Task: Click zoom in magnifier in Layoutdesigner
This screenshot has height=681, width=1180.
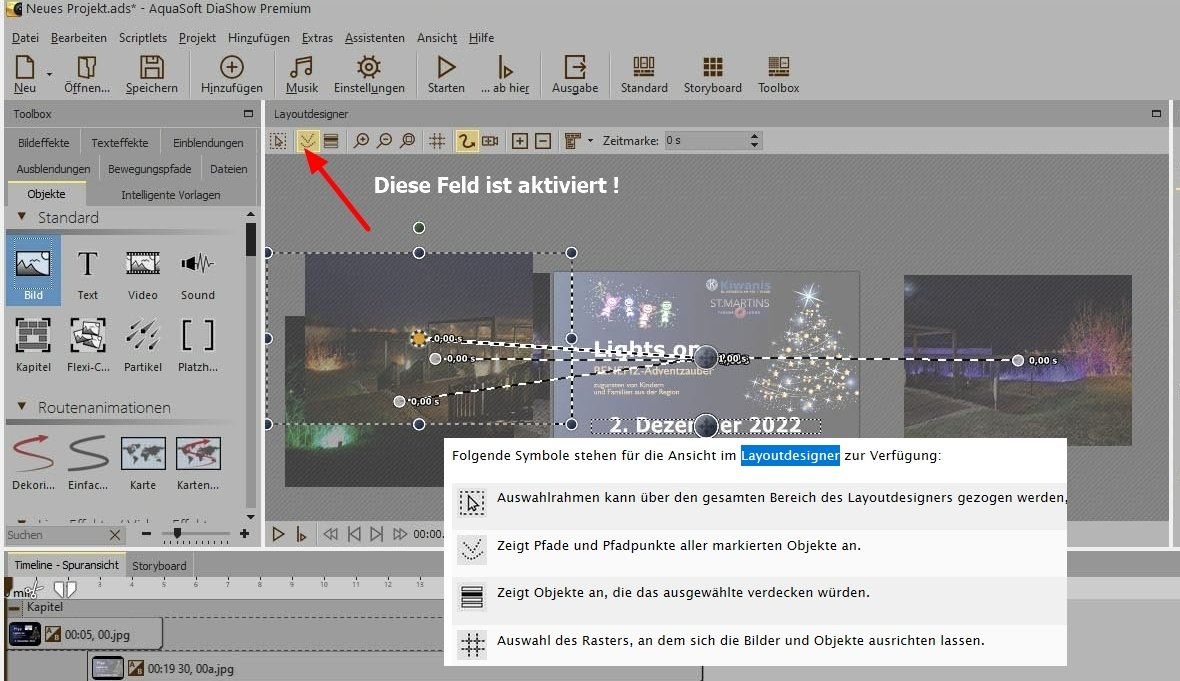Action: point(362,141)
